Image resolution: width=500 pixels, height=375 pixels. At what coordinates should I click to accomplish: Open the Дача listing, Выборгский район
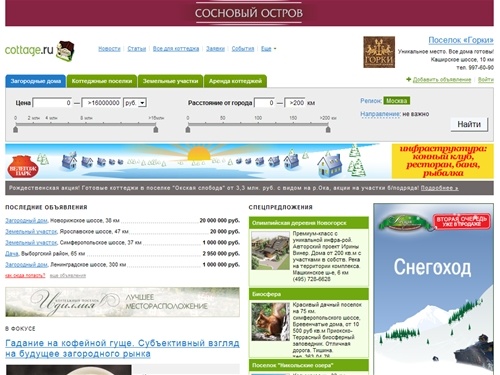coord(12,254)
